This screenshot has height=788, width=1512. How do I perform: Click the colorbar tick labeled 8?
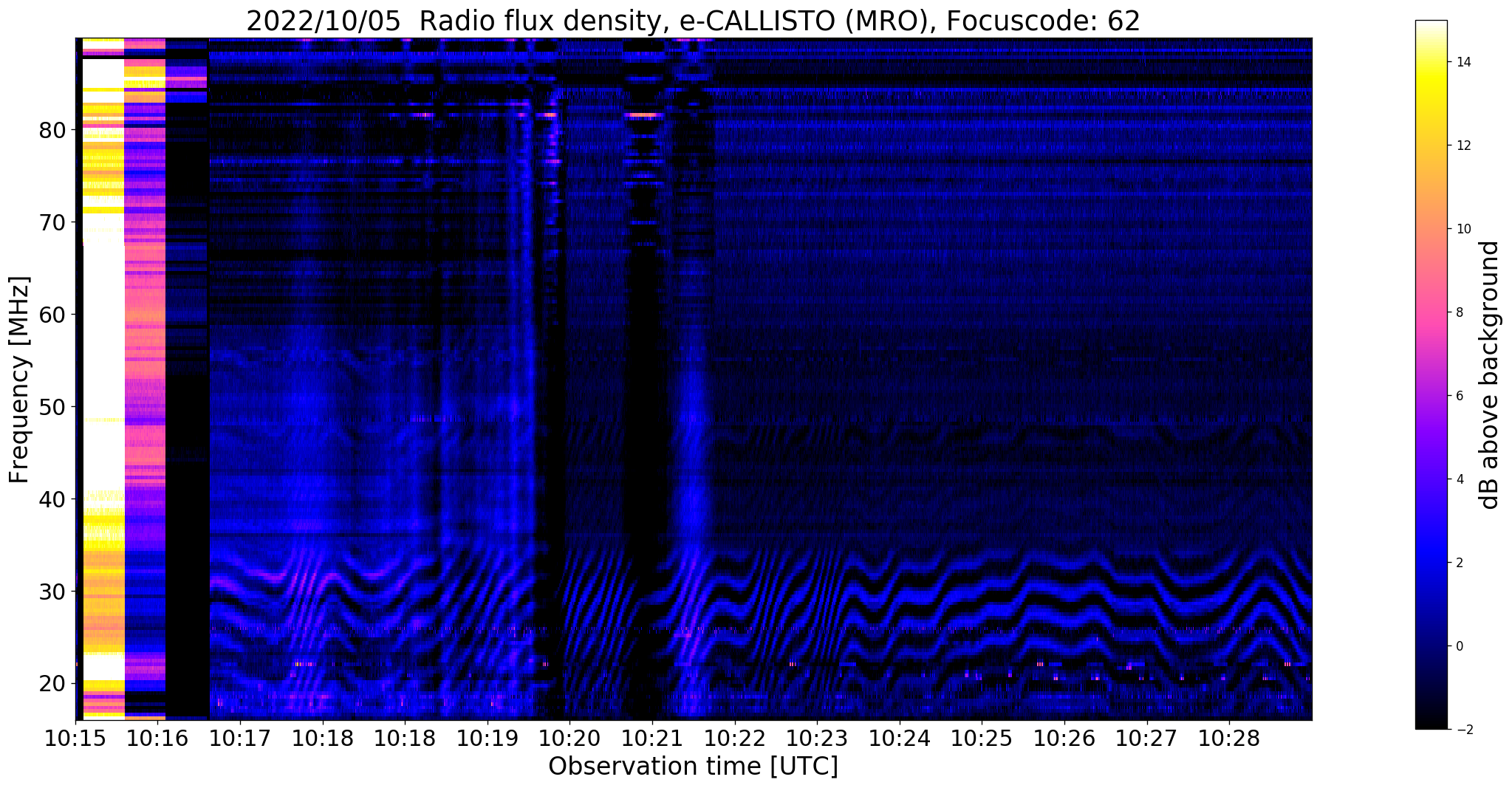[x=1459, y=312]
